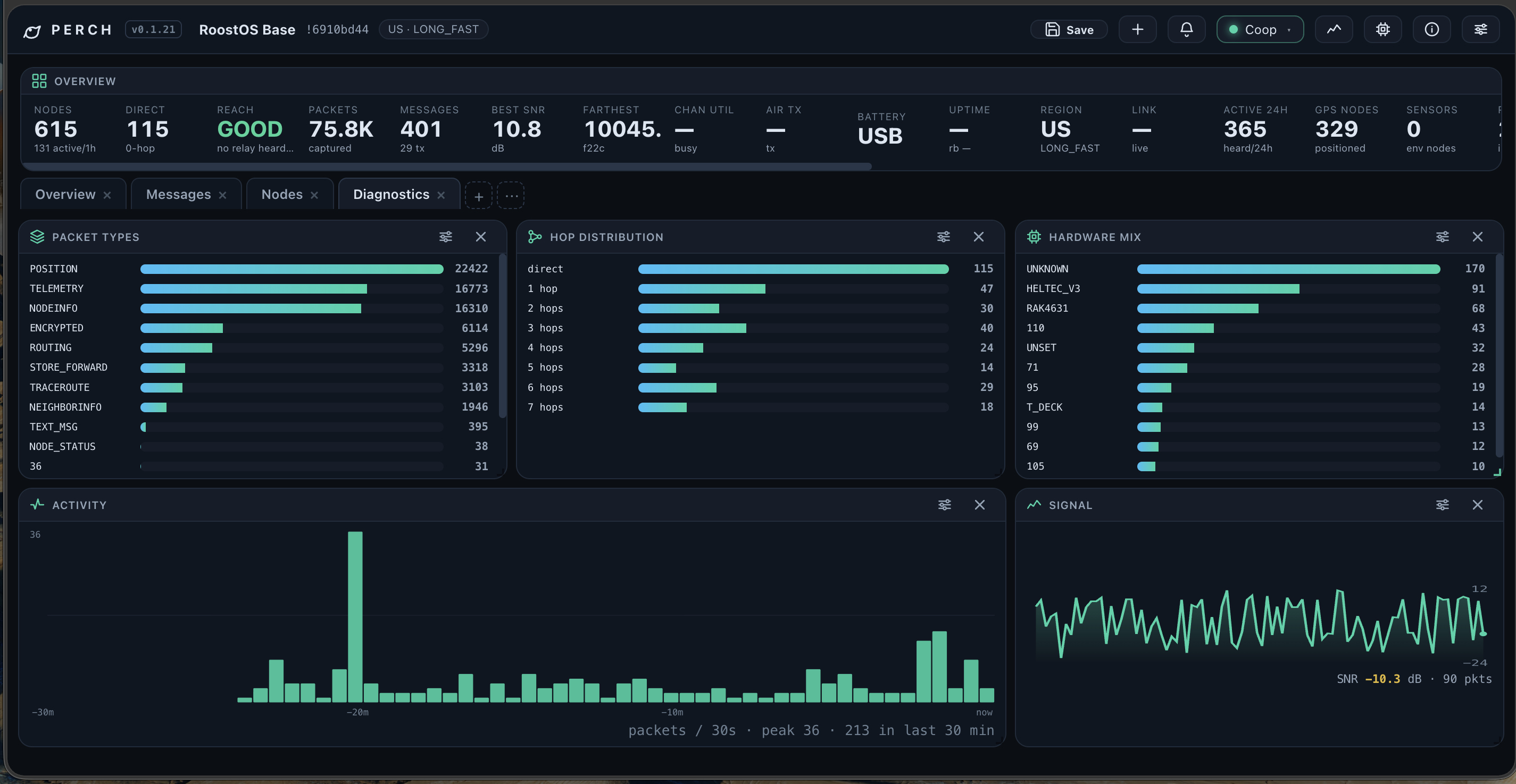The width and height of the screenshot is (1516, 784).
Task: Close the Packet Types panel
Action: (481, 237)
